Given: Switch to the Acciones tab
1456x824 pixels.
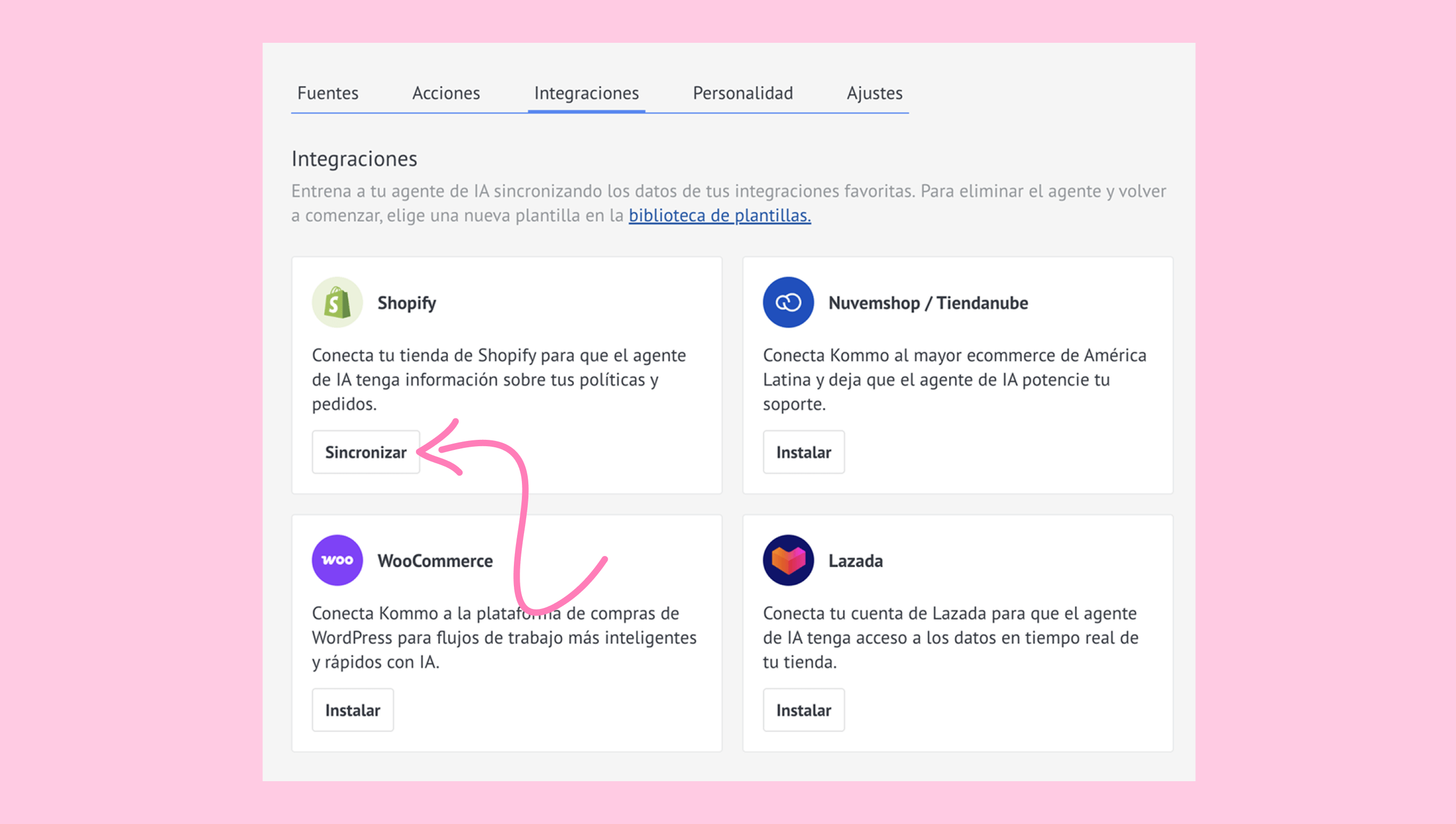Looking at the screenshot, I should coord(445,93).
